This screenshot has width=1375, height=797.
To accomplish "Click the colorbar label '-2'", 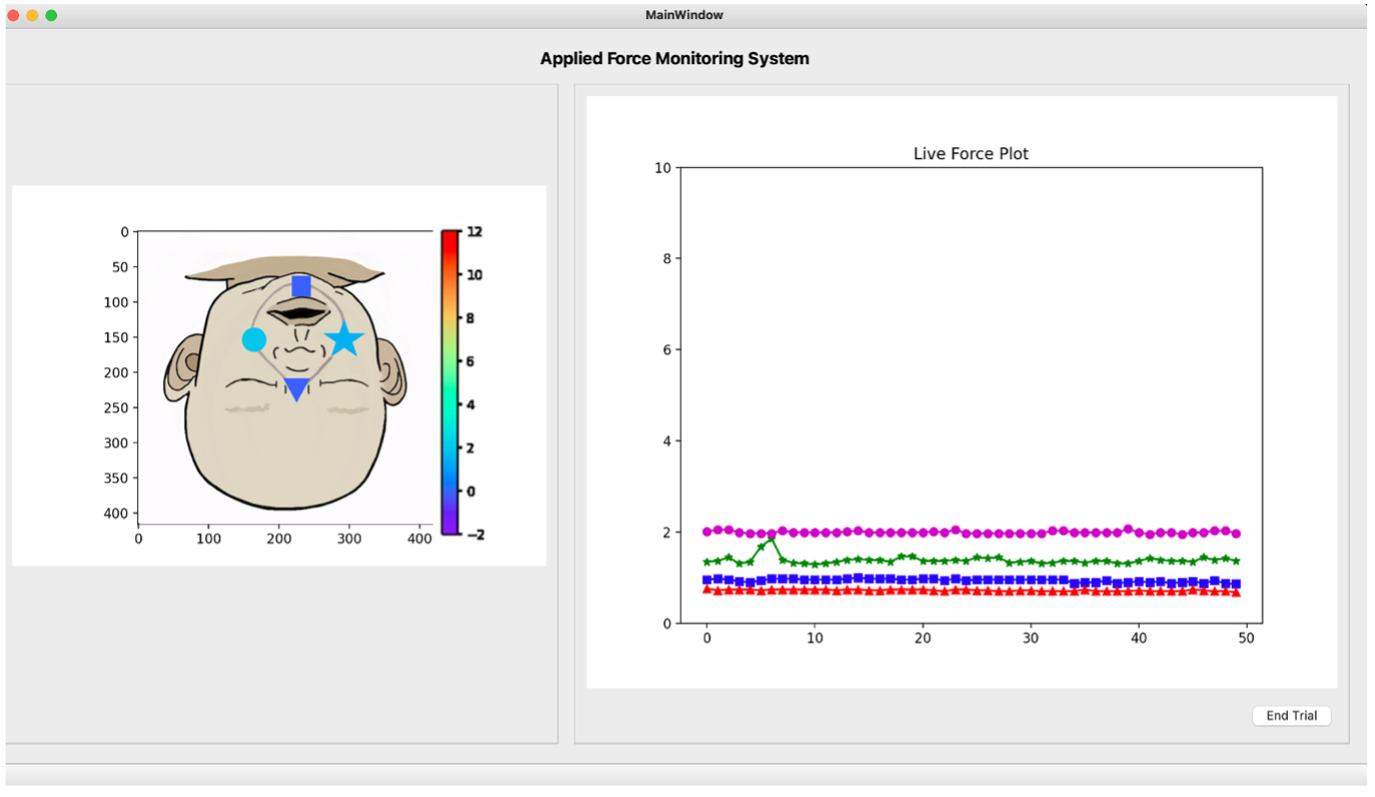I will (475, 535).
